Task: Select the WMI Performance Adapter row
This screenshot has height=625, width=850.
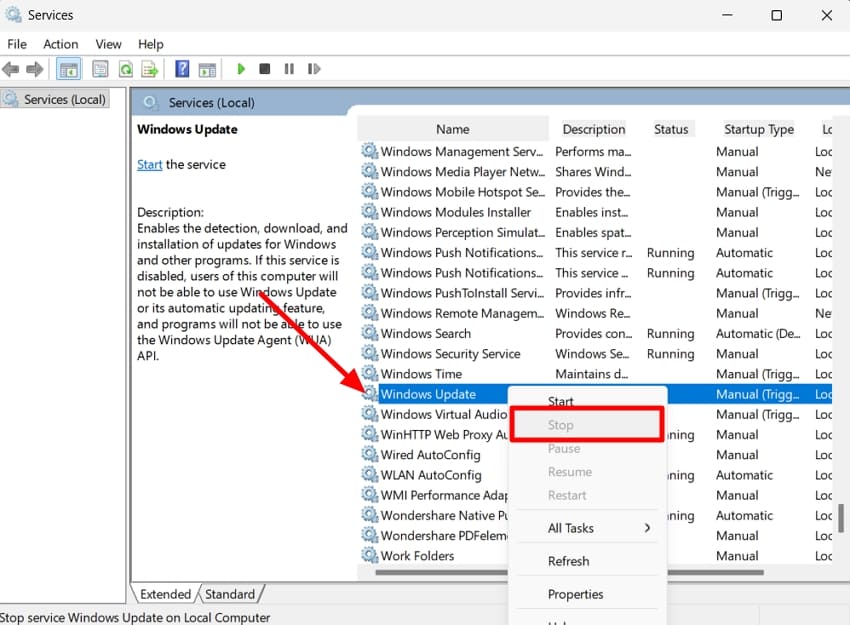Action: pyautogui.click(x=443, y=495)
